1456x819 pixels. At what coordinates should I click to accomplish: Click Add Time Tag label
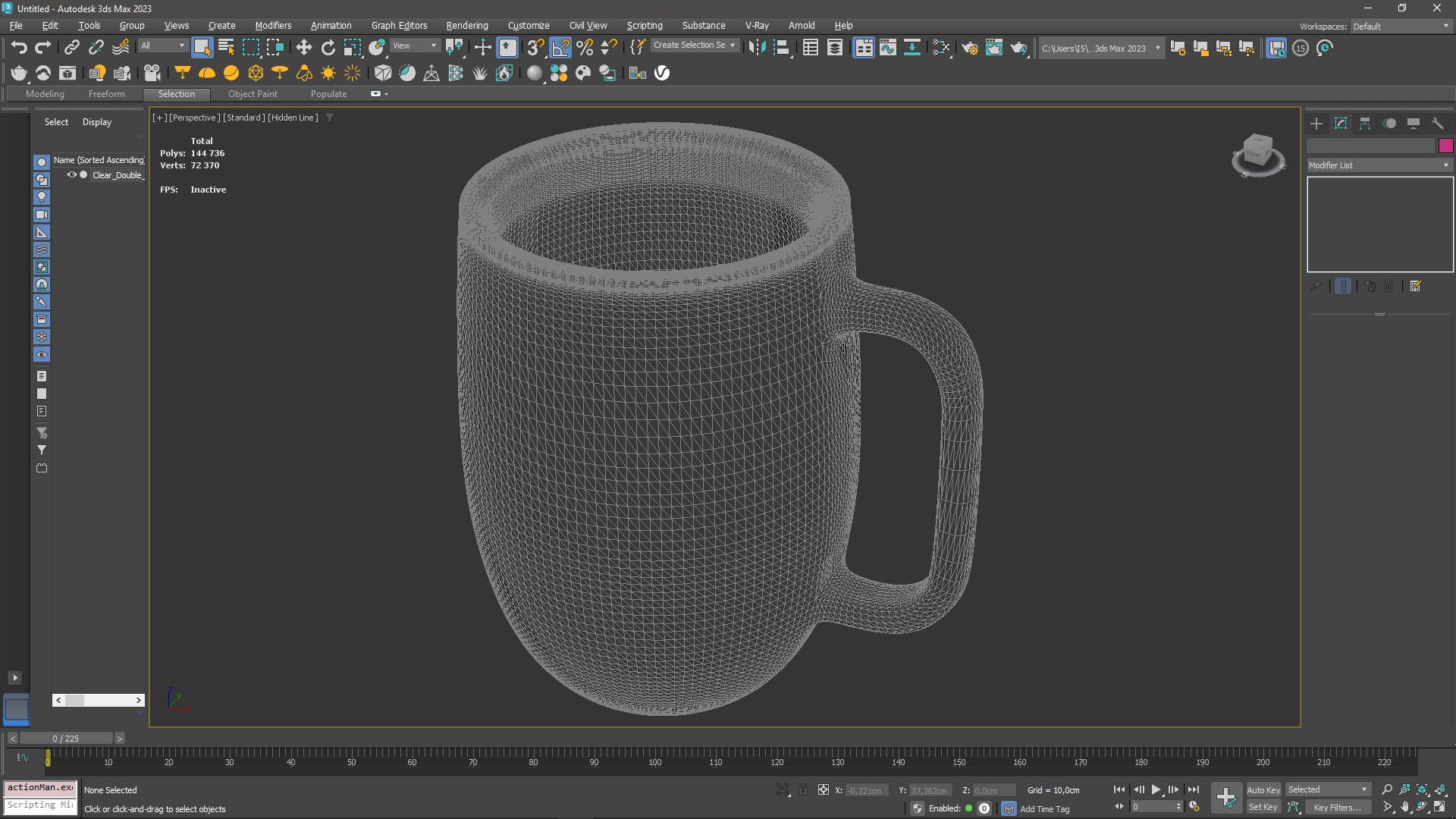[1044, 809]
